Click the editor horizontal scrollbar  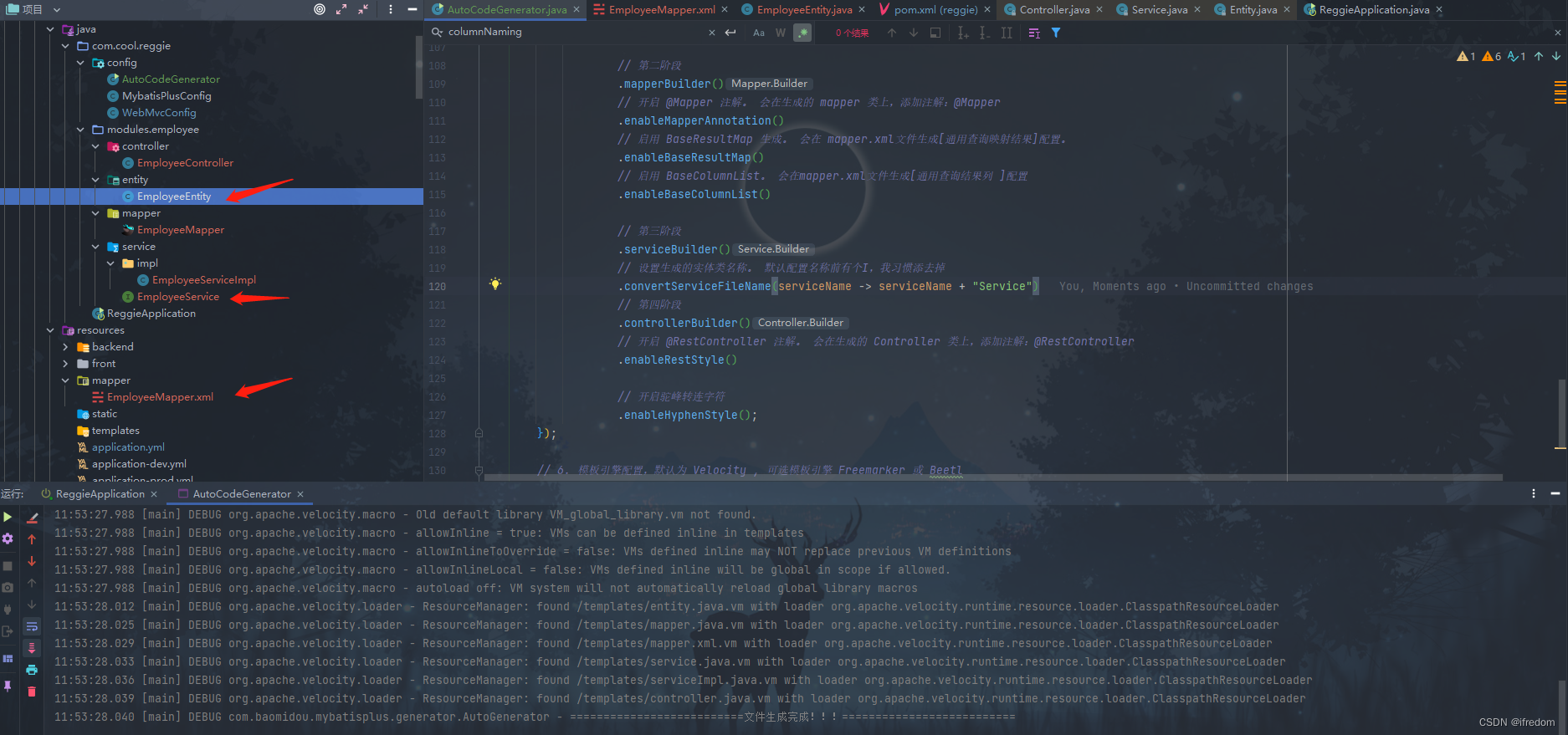(993, 477)
